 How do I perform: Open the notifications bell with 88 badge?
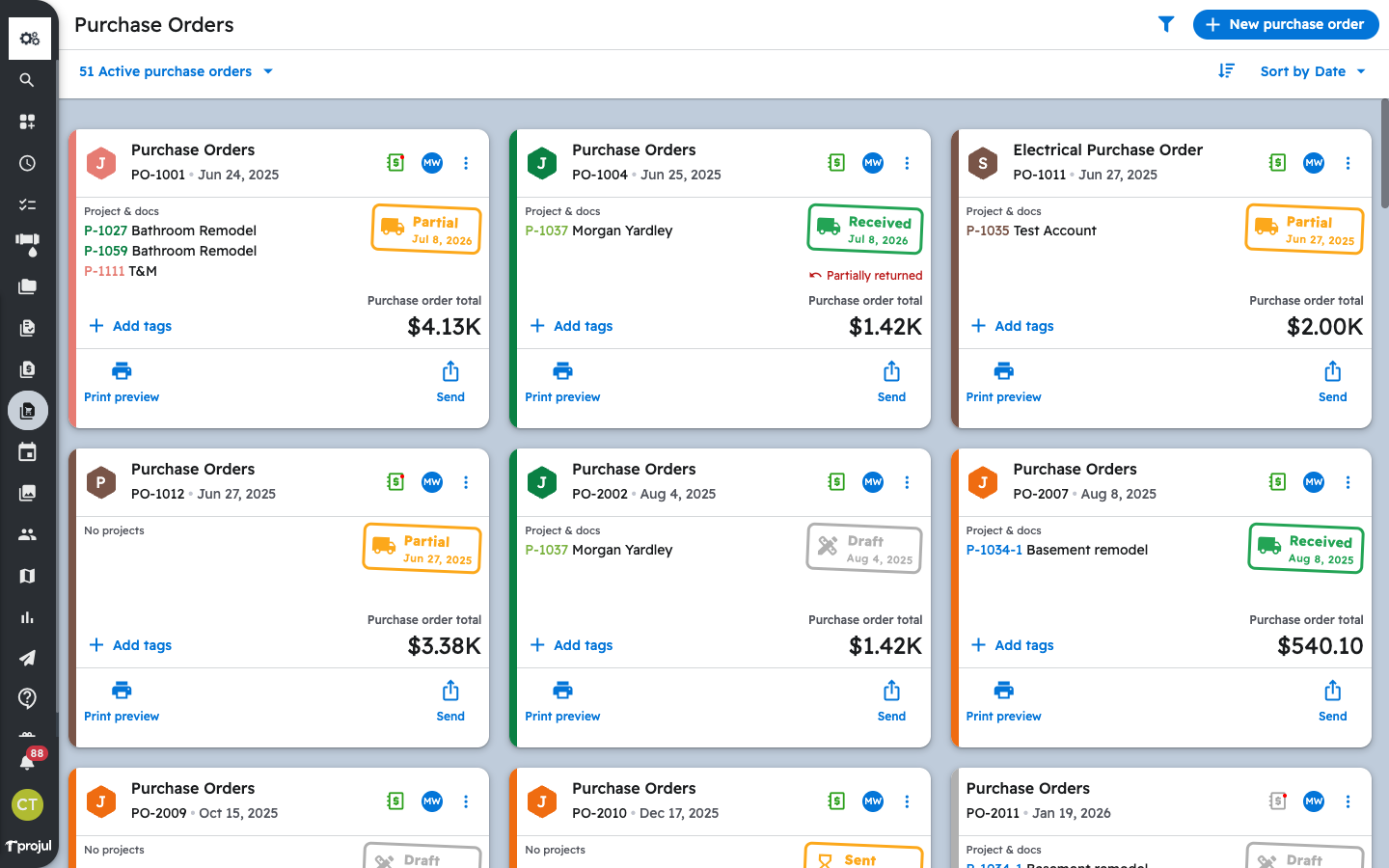27,762
